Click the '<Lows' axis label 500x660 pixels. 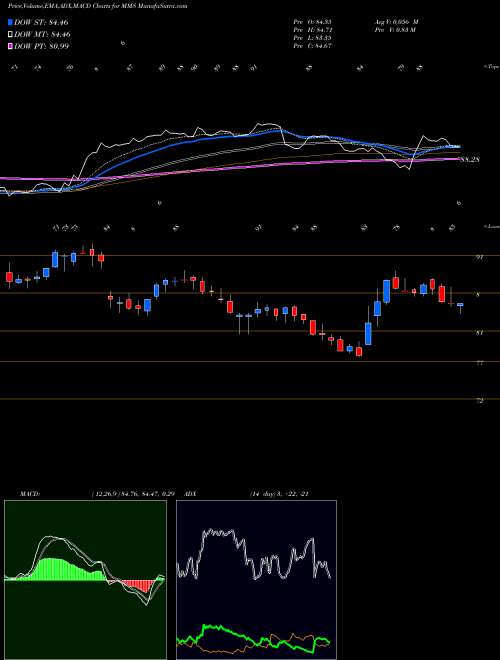[x=491, y=226]
